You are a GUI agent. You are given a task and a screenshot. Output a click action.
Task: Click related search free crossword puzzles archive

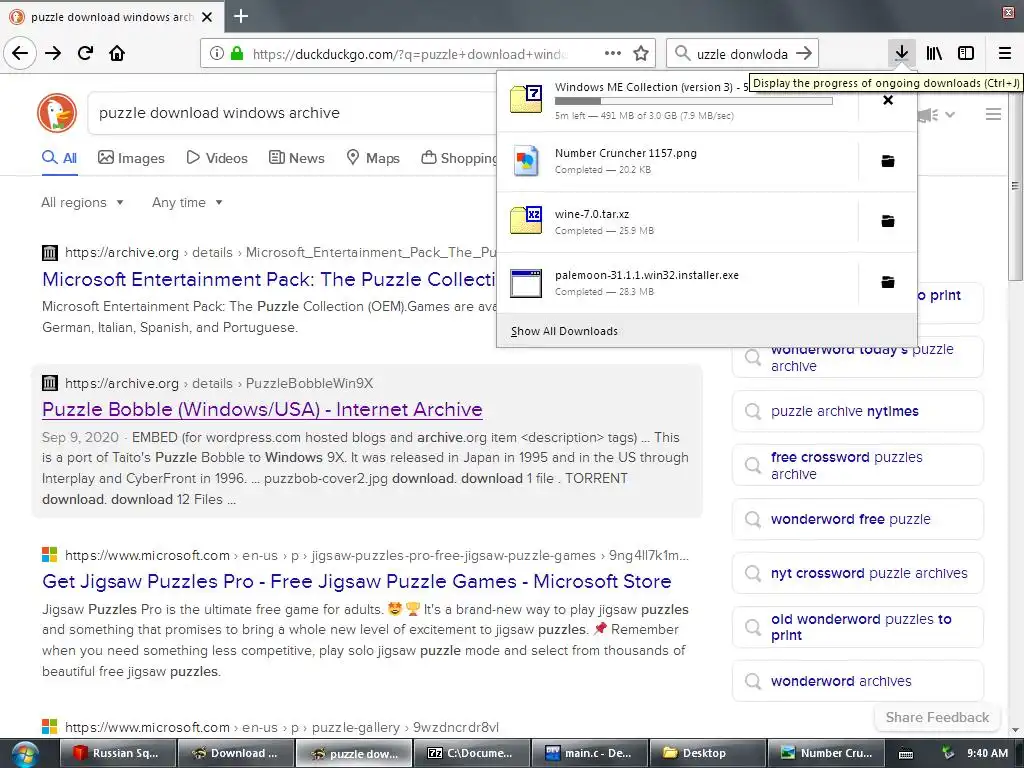point(857,466)
